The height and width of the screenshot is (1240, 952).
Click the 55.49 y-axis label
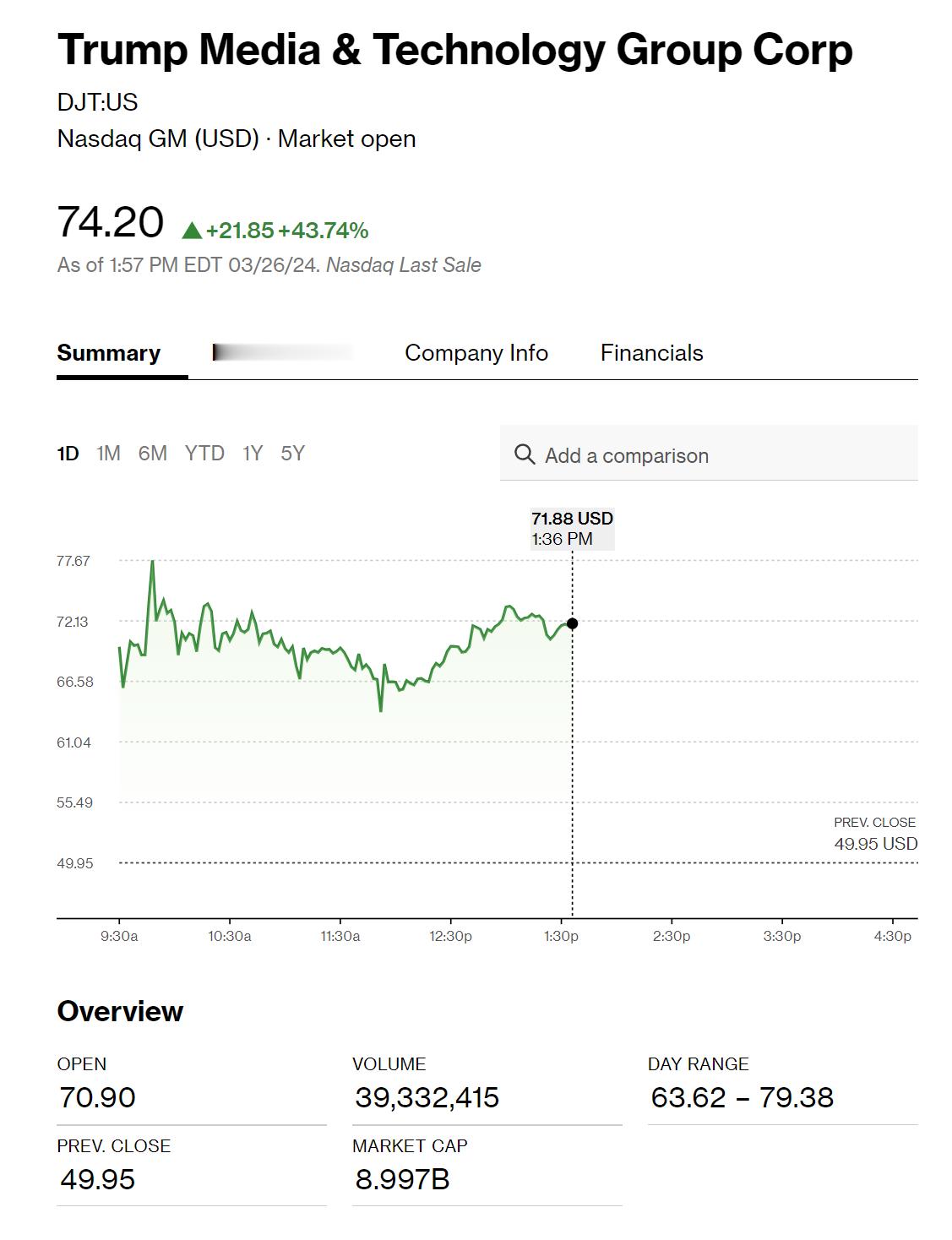click(75, 802)
